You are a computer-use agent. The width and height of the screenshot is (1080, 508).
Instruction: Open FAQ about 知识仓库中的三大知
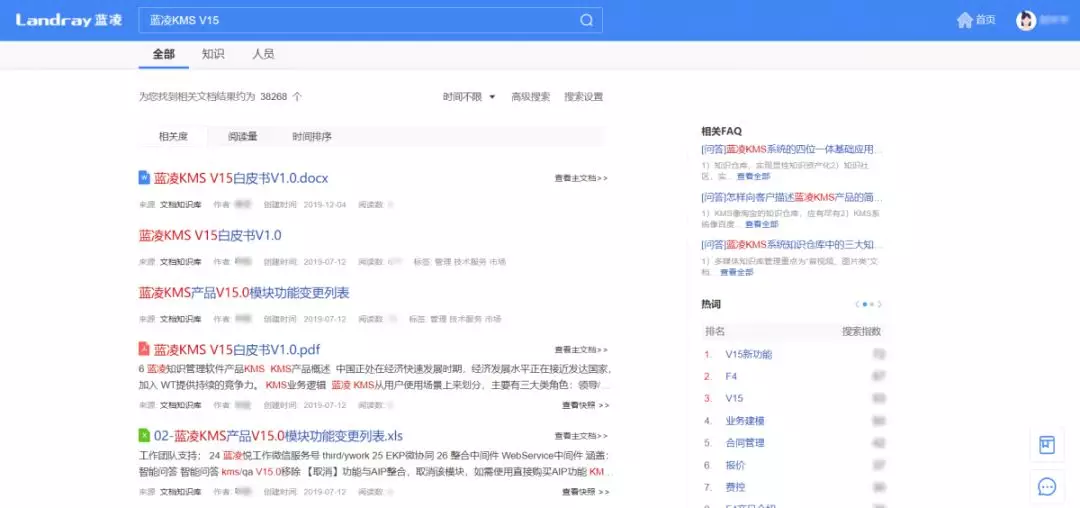[x=792, y=244]
